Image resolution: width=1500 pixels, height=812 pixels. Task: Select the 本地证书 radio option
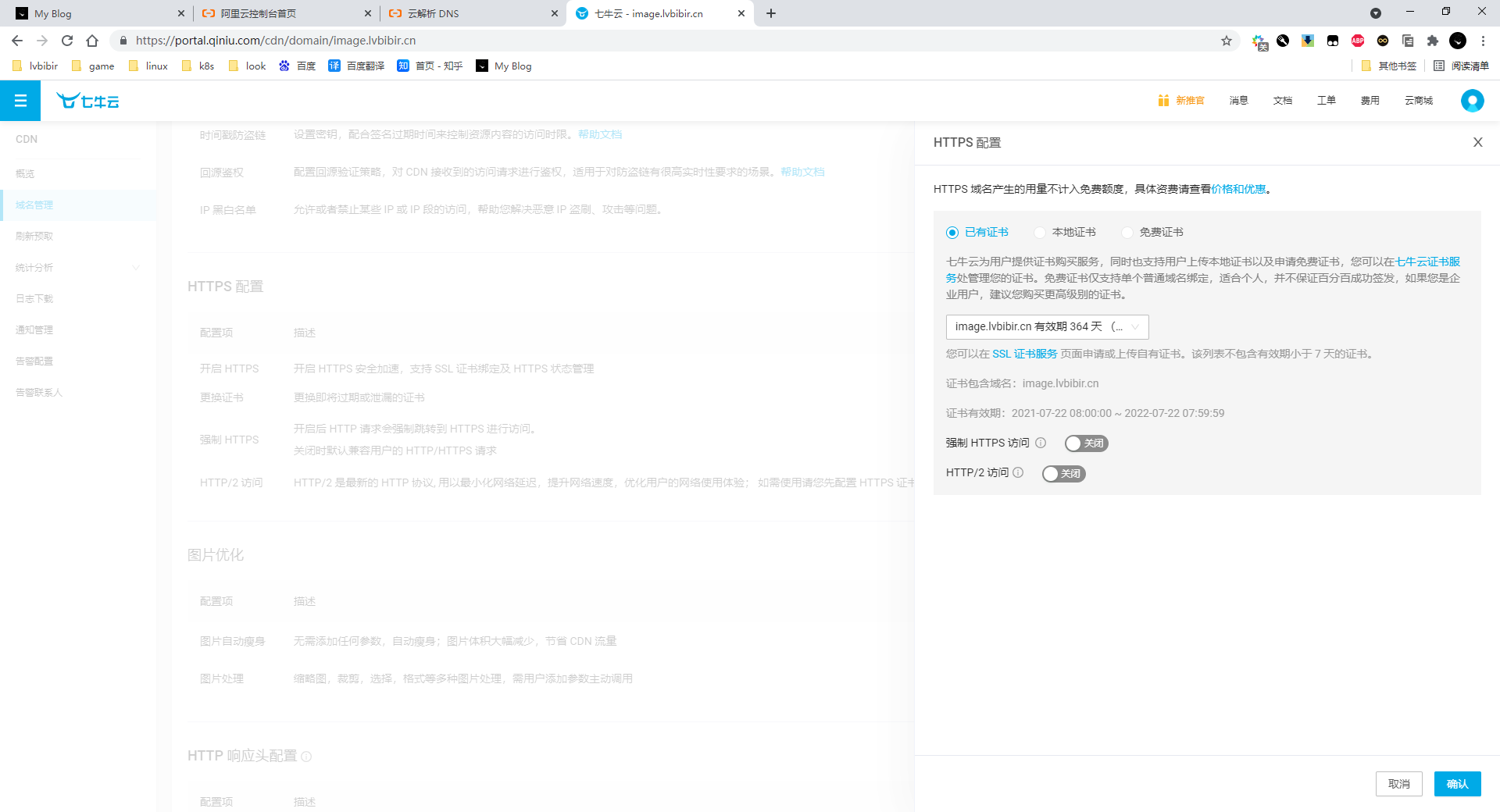1040,233
